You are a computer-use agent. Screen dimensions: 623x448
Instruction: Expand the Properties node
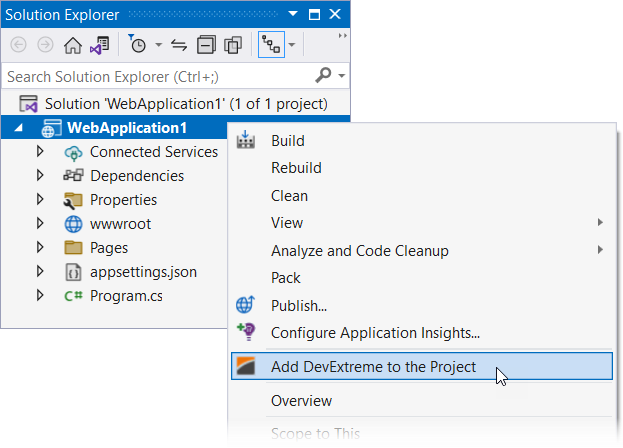[x=40, y=199]
